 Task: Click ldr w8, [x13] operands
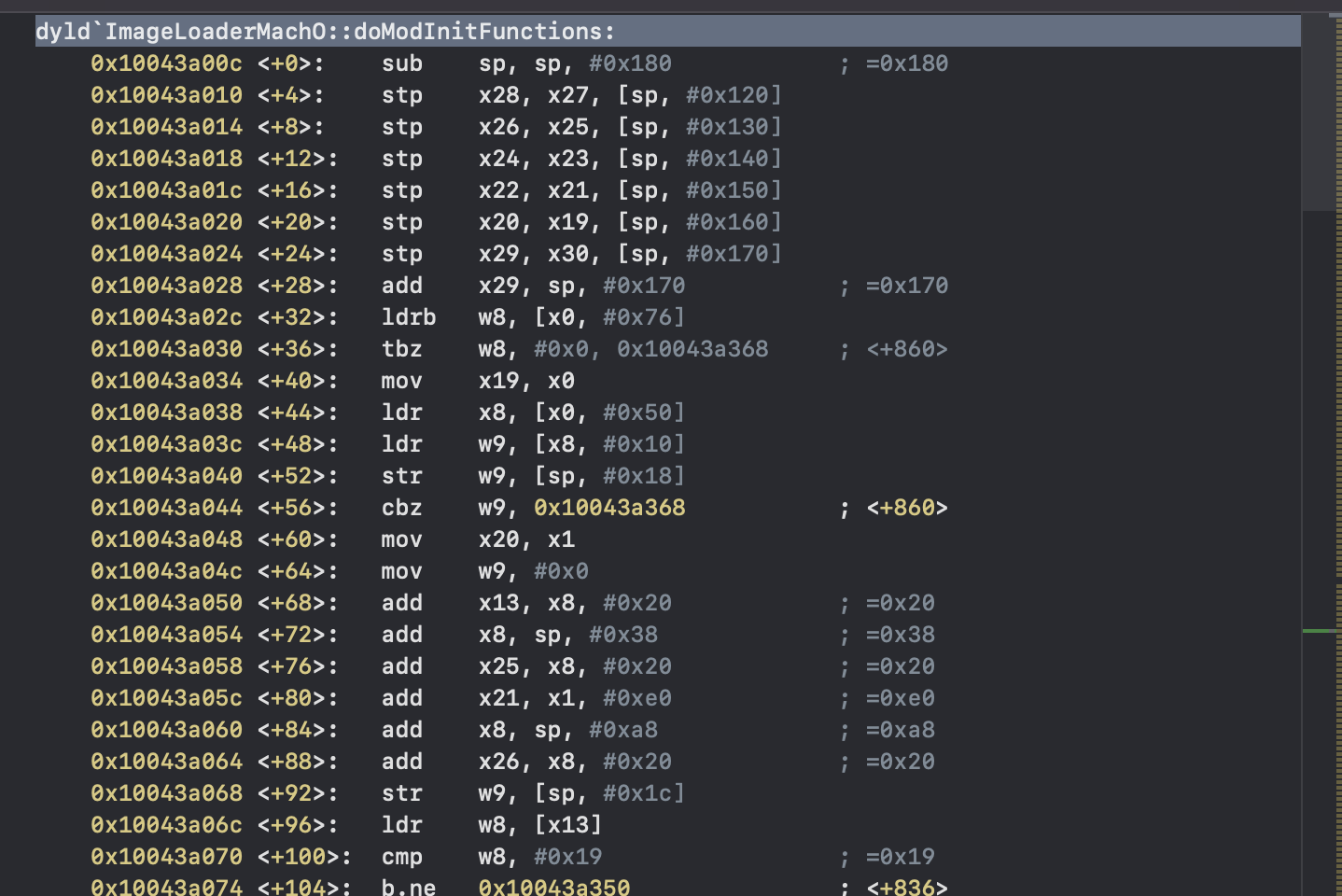(540, 825)
